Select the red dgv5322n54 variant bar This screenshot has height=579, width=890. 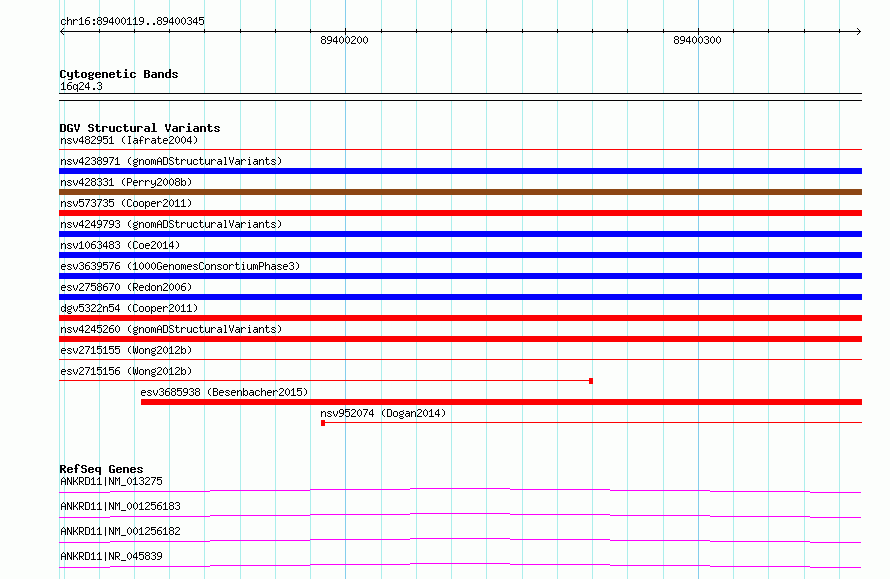[x=460, y=318]
